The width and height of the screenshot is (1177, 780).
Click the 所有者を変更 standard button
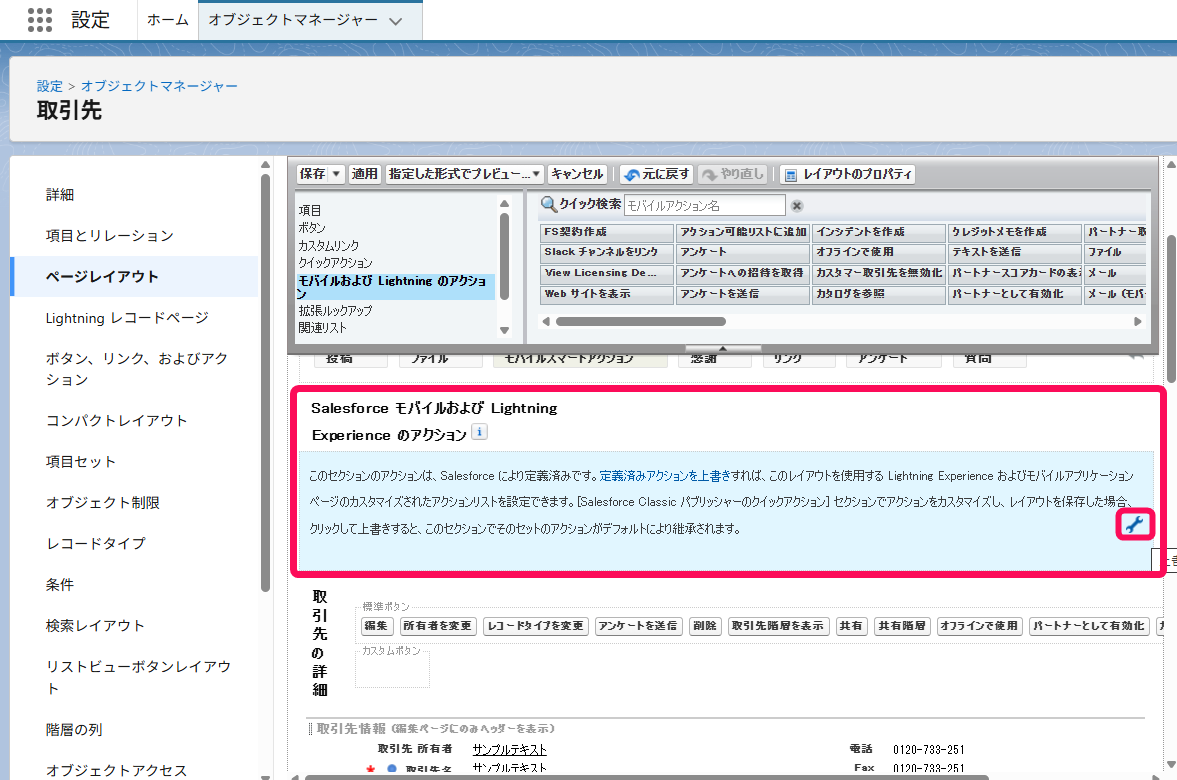coord(438,626)
